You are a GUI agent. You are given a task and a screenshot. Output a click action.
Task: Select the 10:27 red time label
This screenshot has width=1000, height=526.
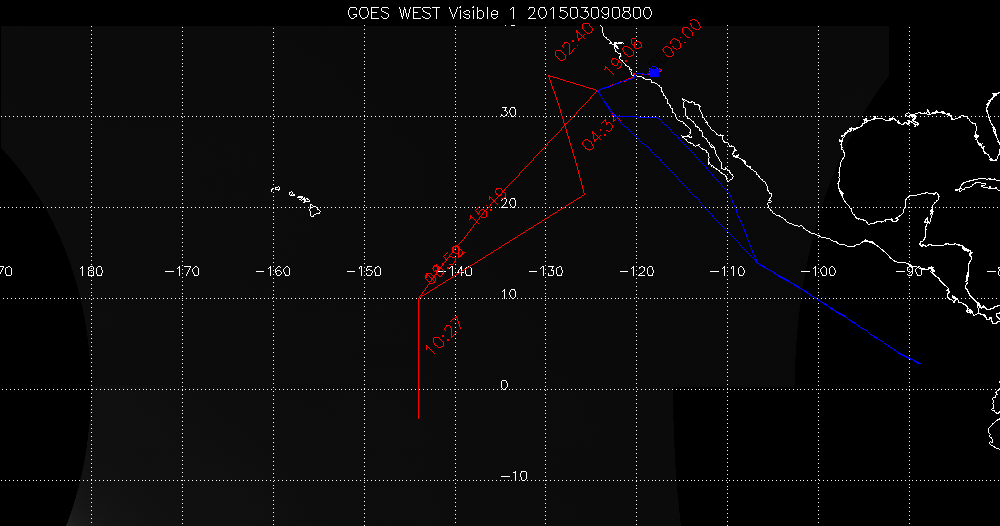[x=443, y=335]
